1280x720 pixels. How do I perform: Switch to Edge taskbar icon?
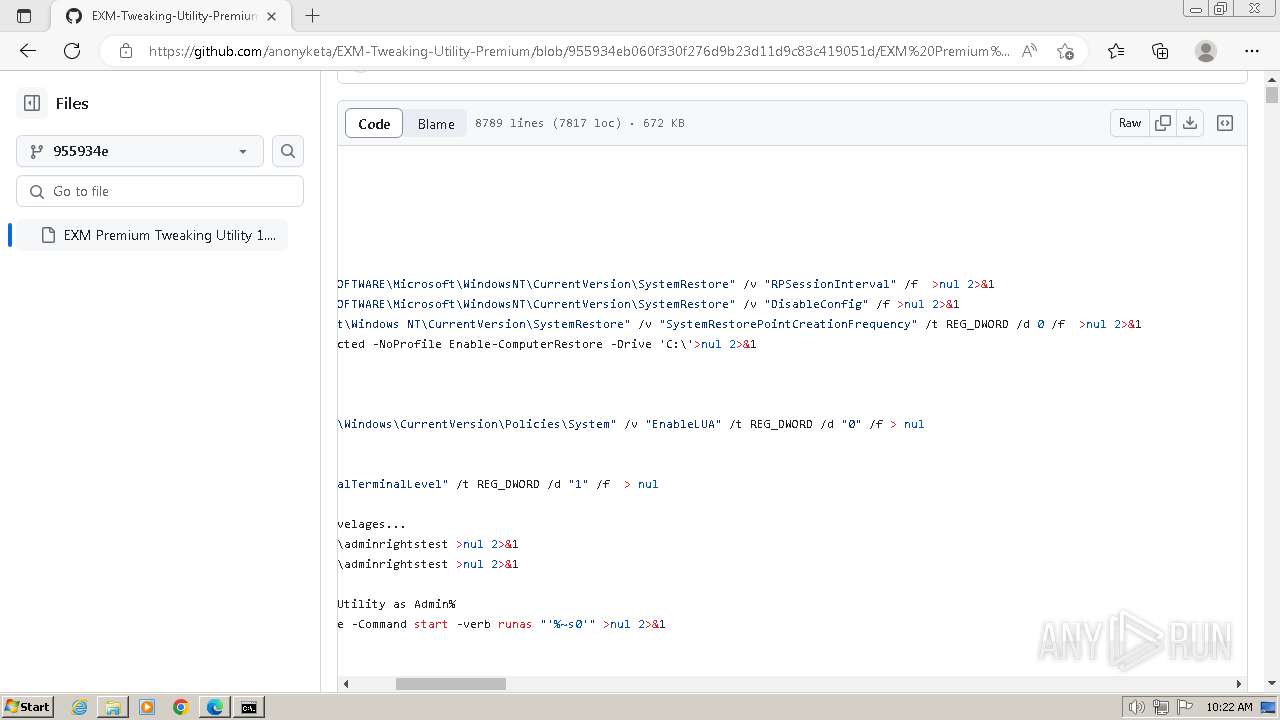(x=215, y=707)
